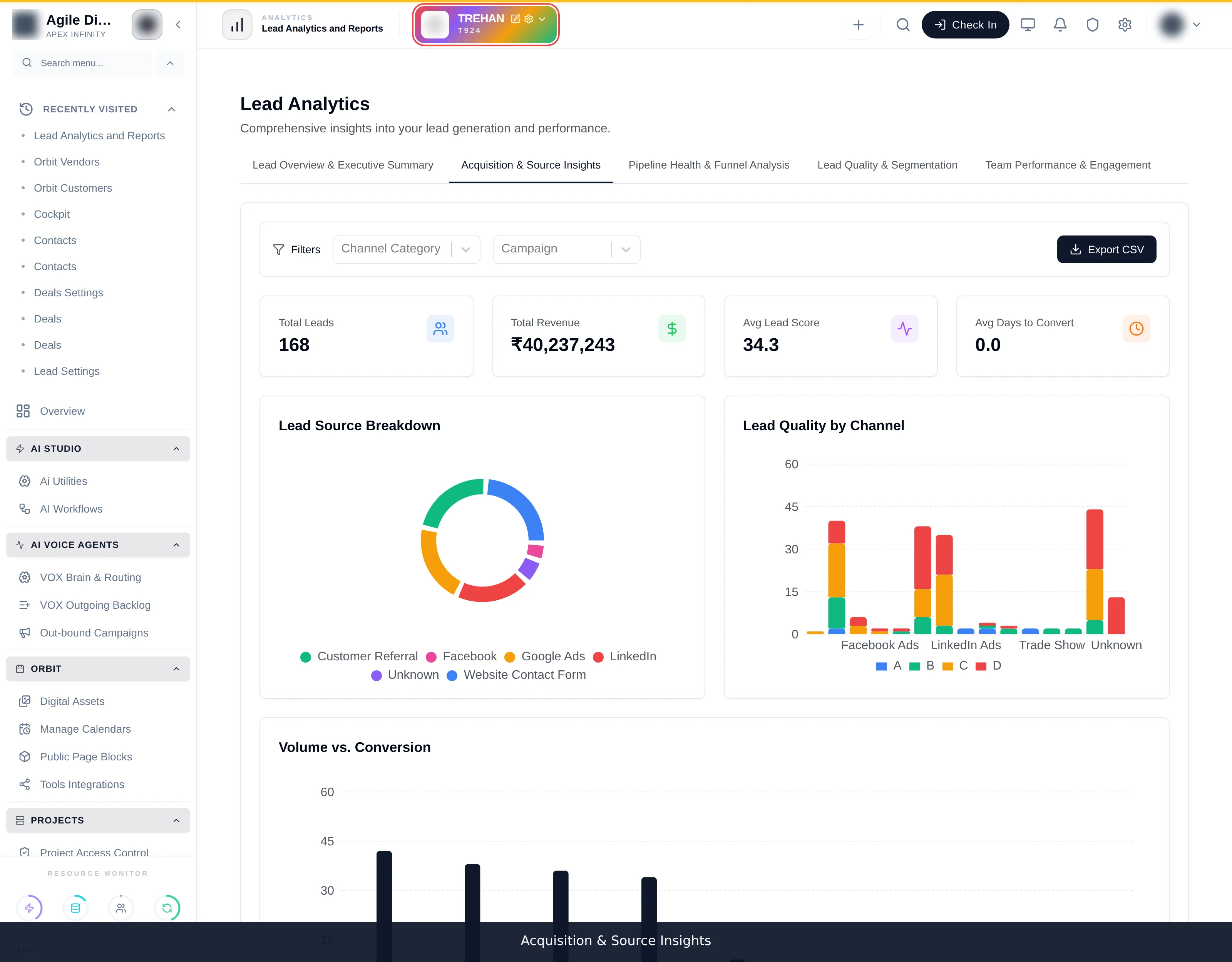This screenshot has height=962, width=1232.
Task: Open Deals Settings from recently visited
Action: coord(68,293)
